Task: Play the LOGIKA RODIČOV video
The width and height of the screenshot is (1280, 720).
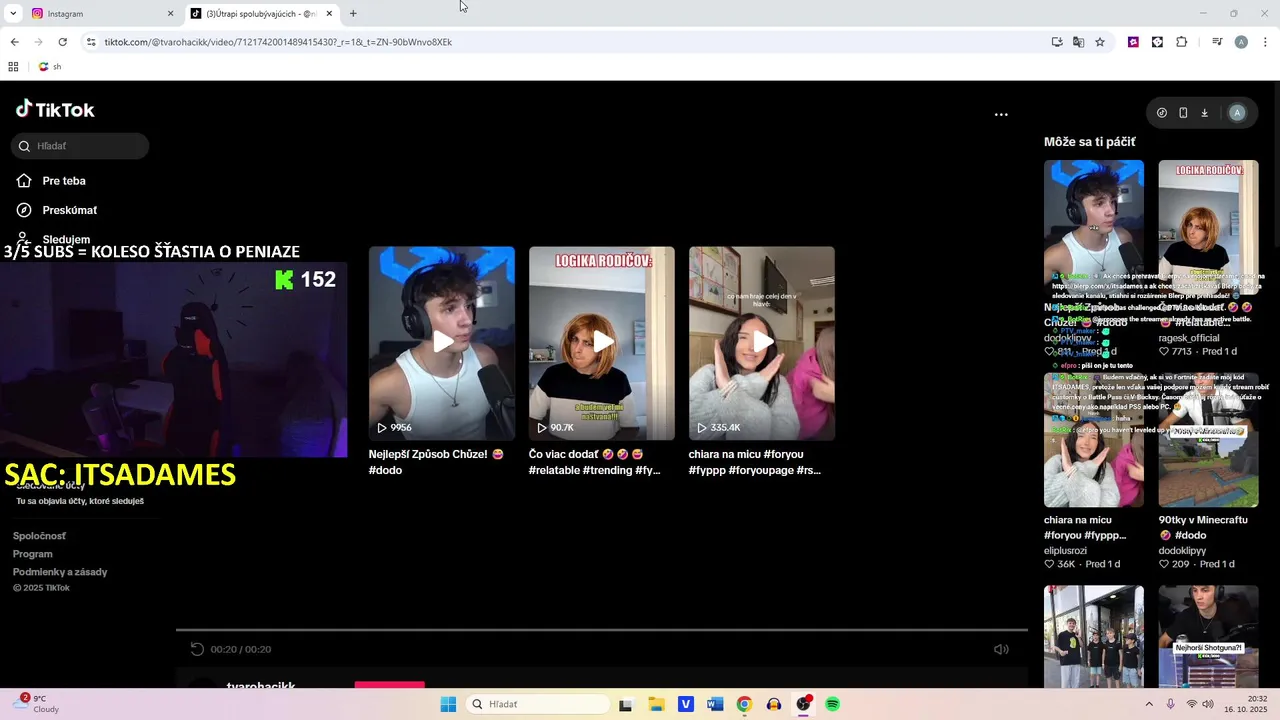Action: tap(602, 343)
